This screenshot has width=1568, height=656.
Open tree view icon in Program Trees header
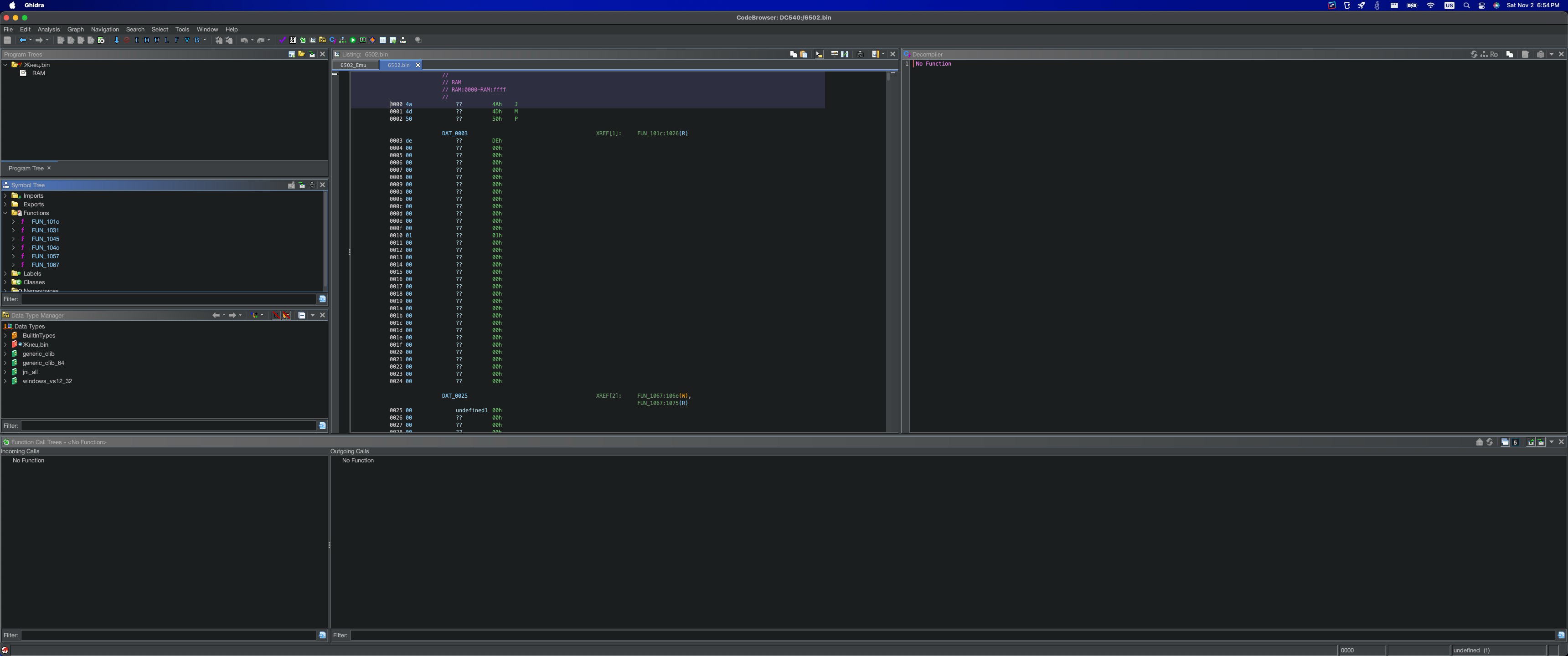(x=301, y=54)
